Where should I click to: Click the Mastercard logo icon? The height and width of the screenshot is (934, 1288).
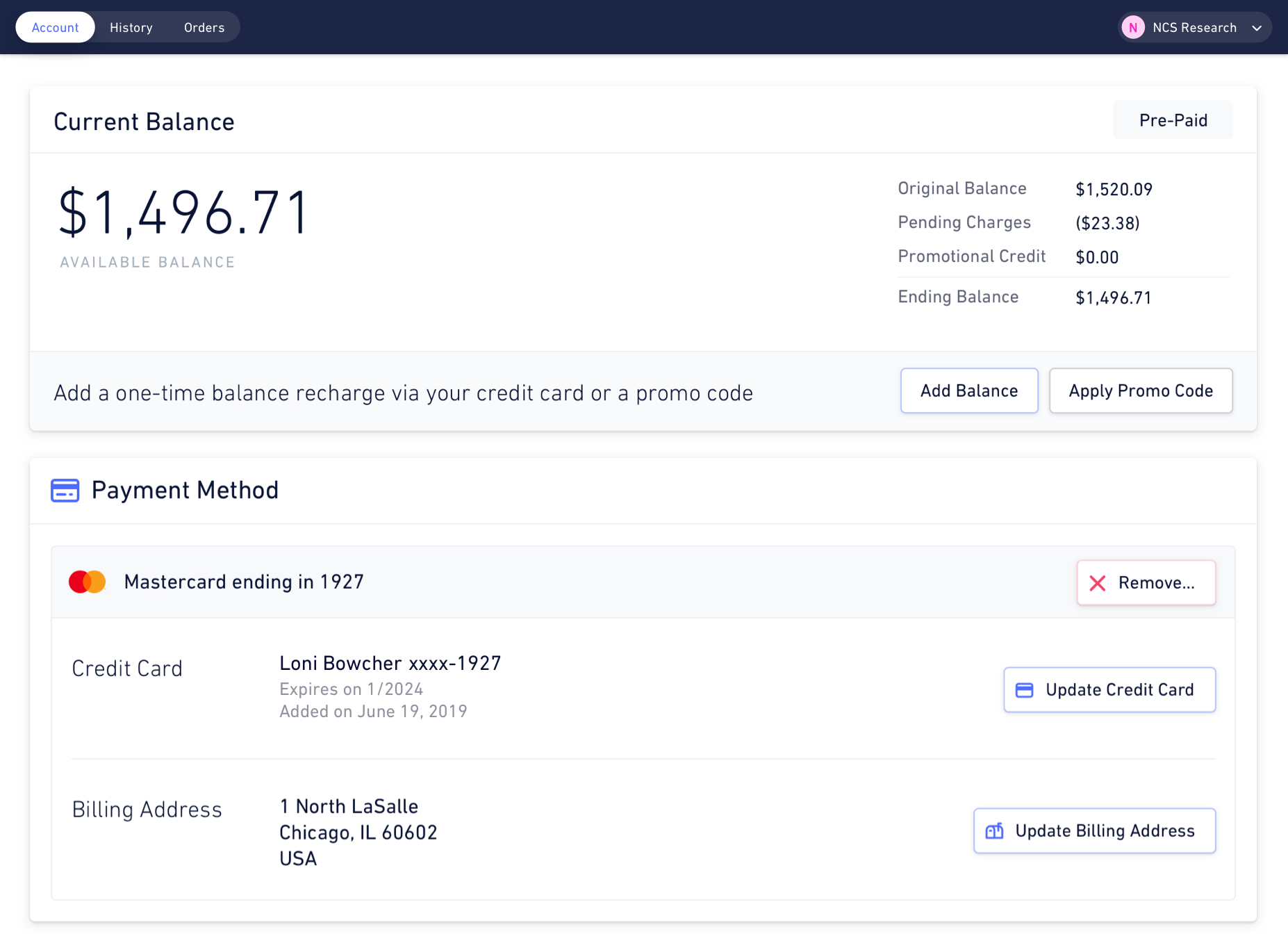(x=86, y=582)
